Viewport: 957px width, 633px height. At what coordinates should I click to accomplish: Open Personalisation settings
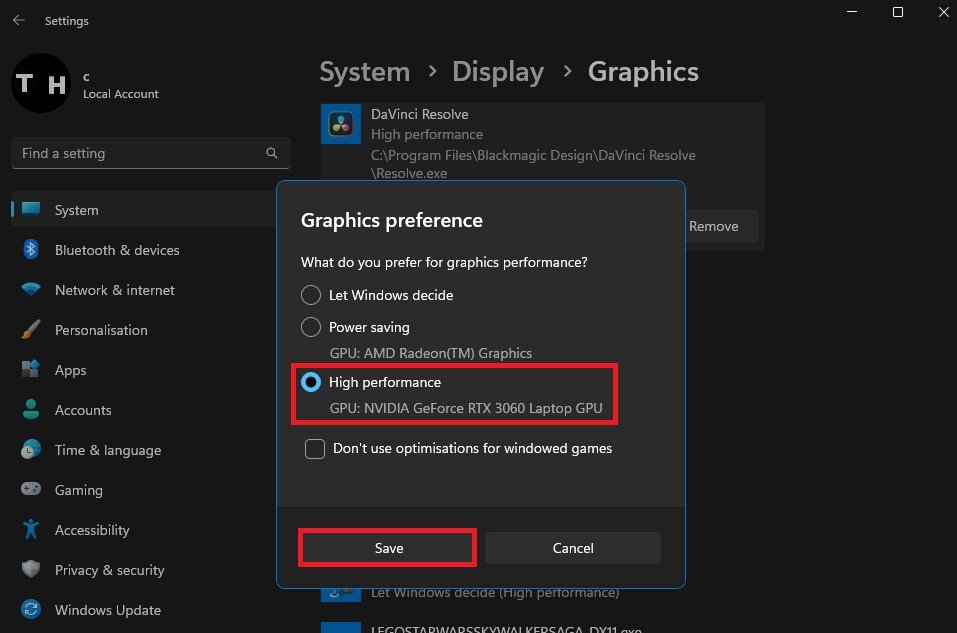[100, 330]
